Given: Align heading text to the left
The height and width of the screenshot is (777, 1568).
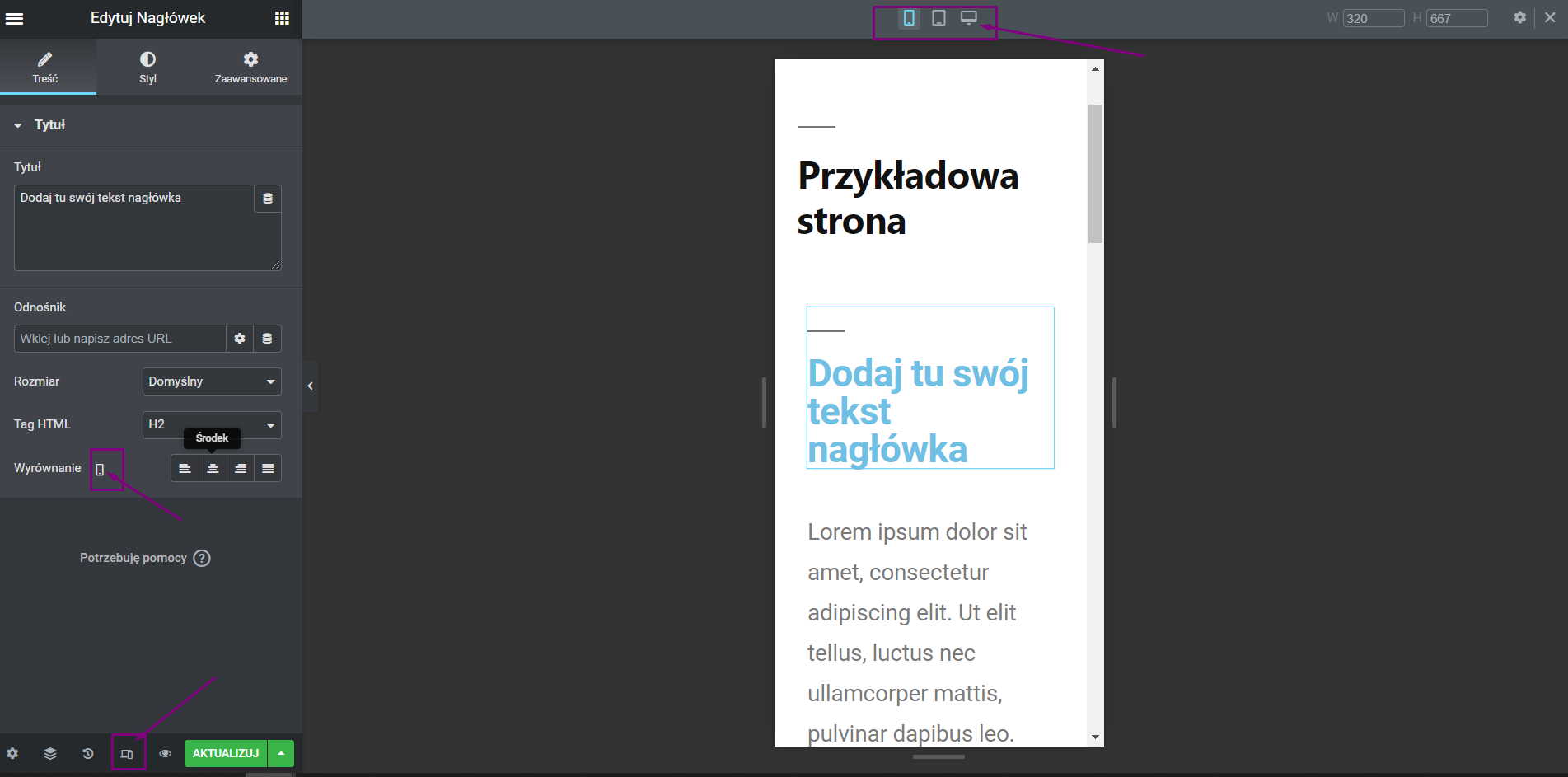Looking at the screenshot, I should click(x=185, y=468).
